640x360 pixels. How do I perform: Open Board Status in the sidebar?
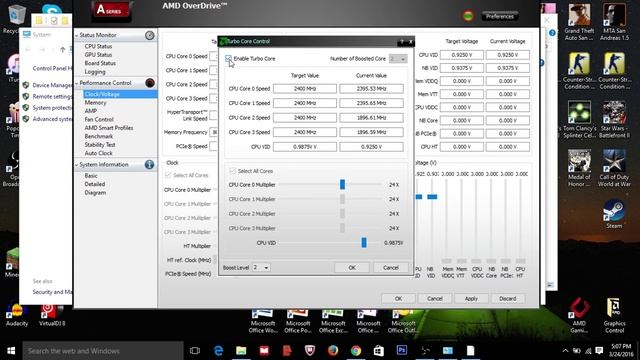100,63
